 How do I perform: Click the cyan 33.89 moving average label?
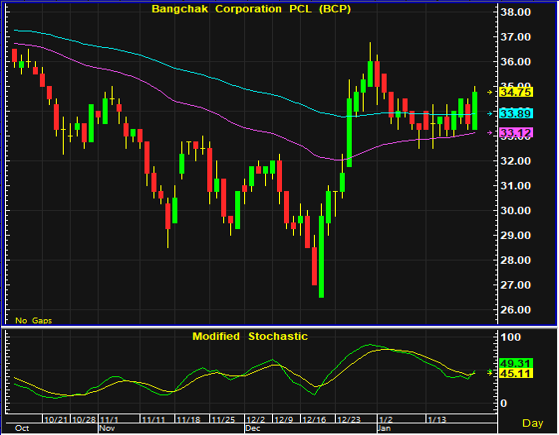[x=516, y=114]
